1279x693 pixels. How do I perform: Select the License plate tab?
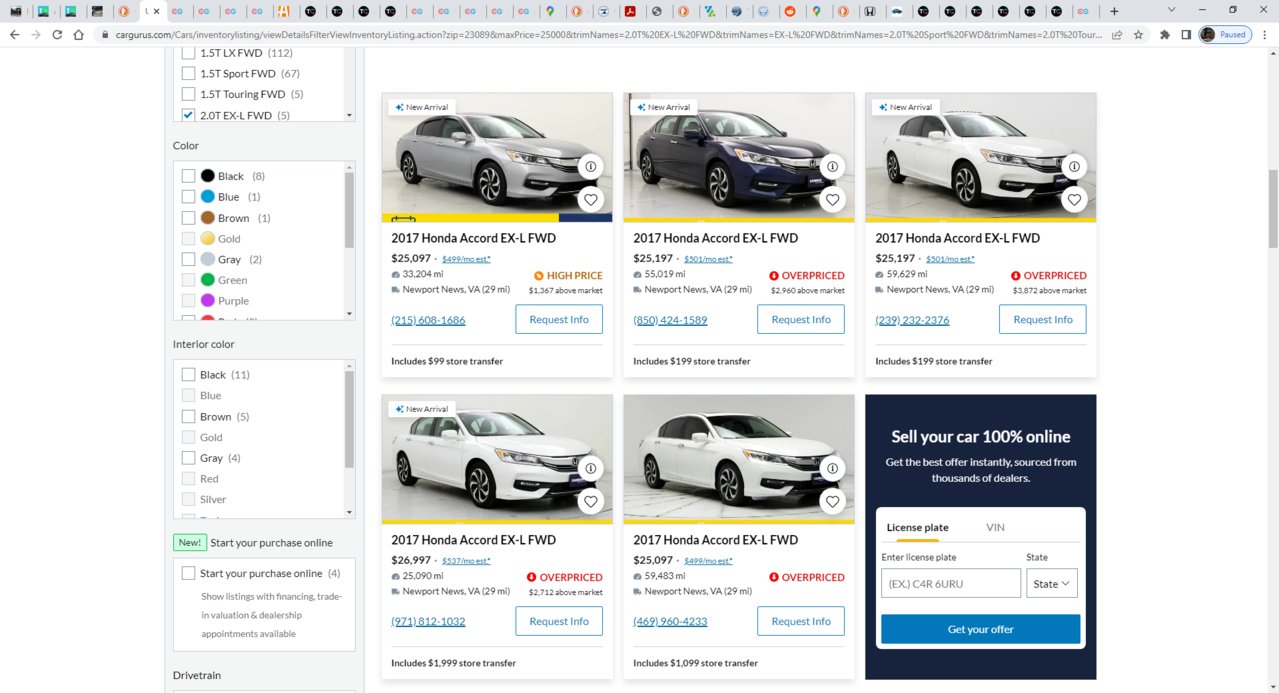click(x=917, y=527)
